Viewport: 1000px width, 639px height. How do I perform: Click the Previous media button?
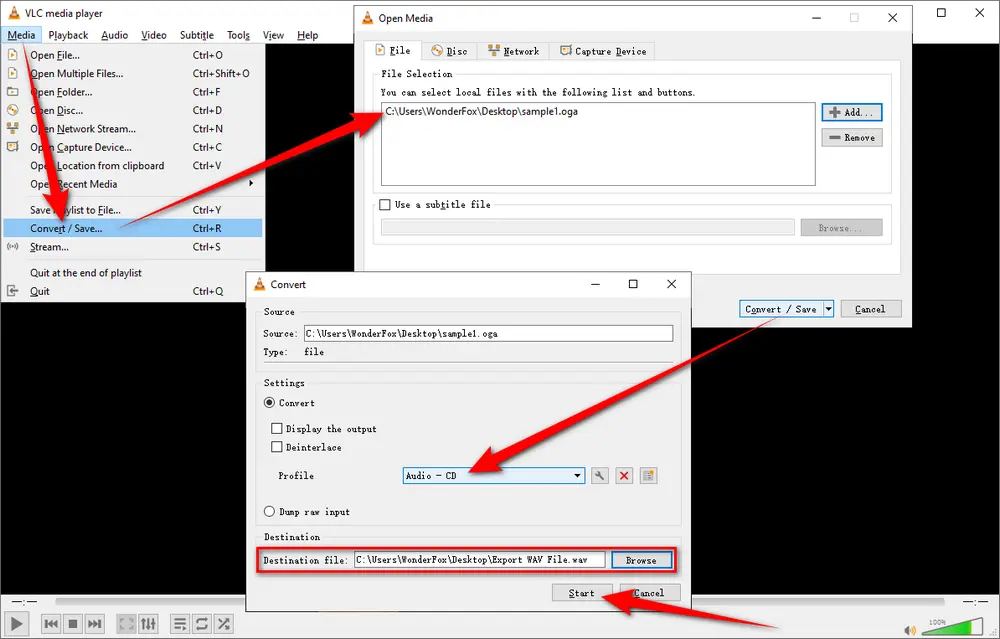[51, 624]
